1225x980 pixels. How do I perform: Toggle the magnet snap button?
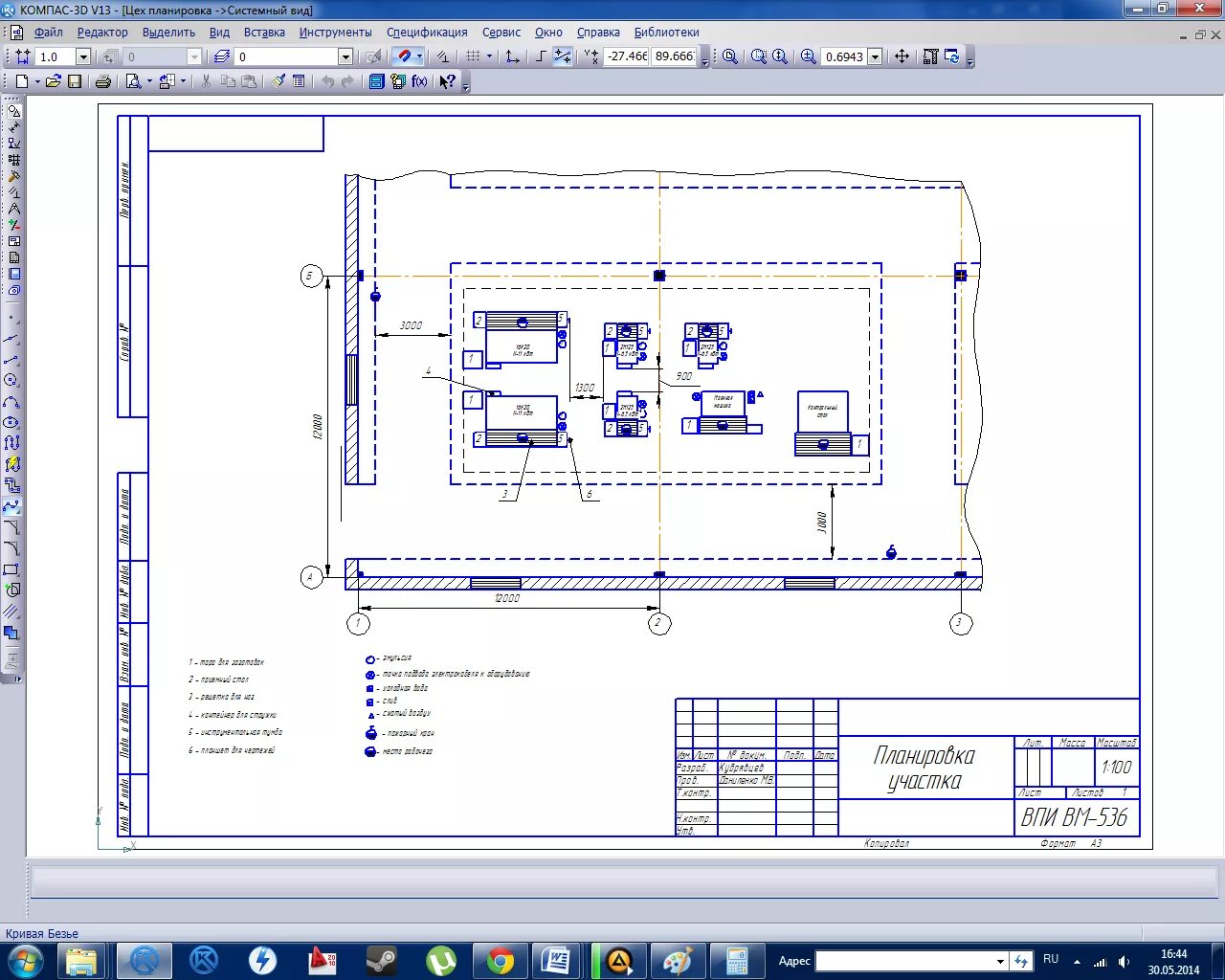click(x=405, y=56)
